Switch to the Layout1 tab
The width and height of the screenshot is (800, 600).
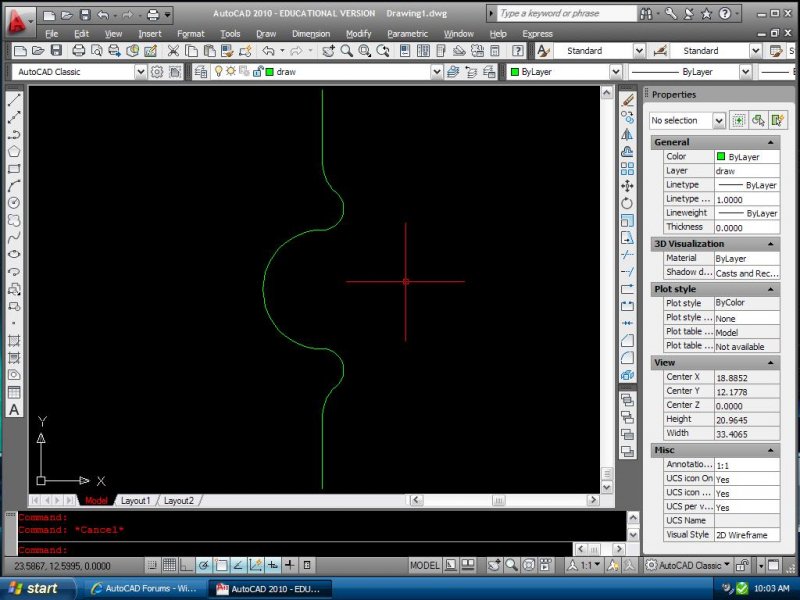[x=135, y=500]
